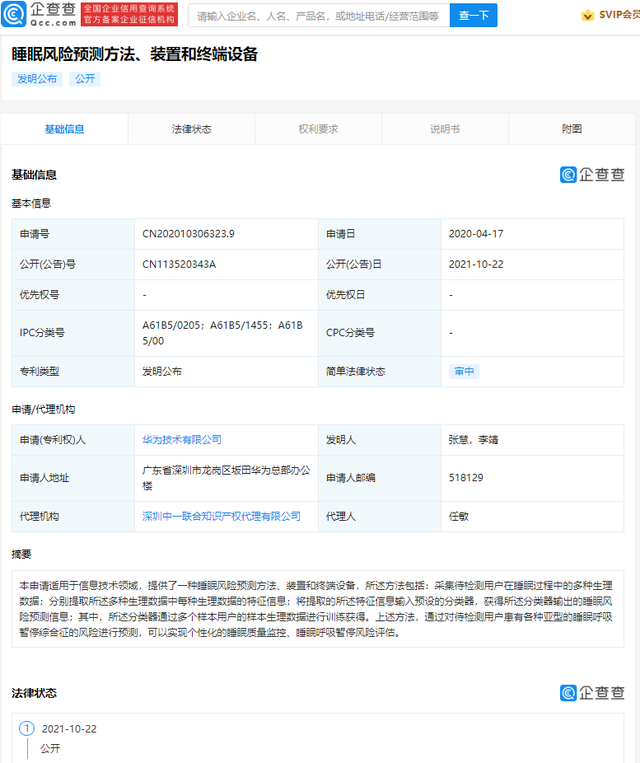Click the 企查查 watermark beside 法律状态 heading
The image size is (640, 763).
(592, 693)
